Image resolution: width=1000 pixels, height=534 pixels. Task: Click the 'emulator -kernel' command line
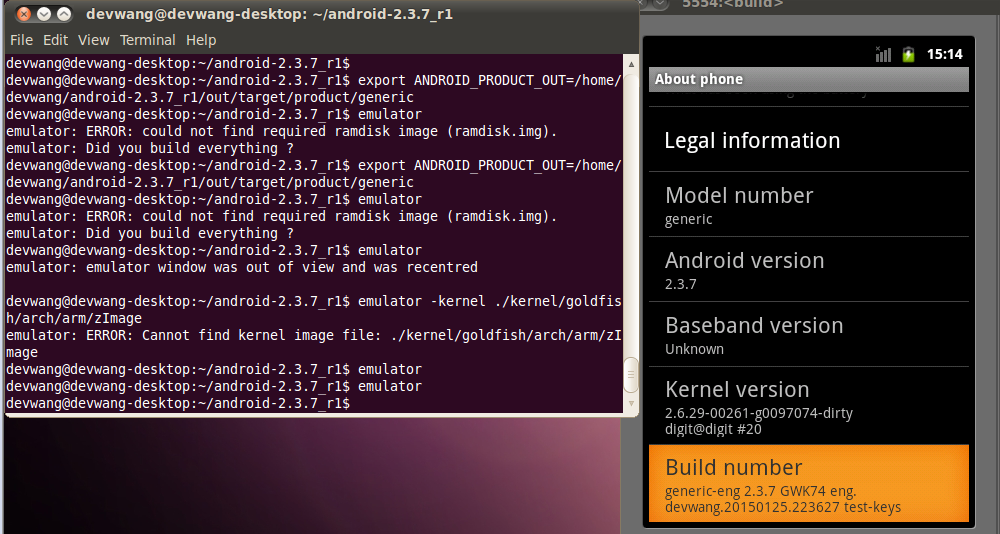click(314, 309)
